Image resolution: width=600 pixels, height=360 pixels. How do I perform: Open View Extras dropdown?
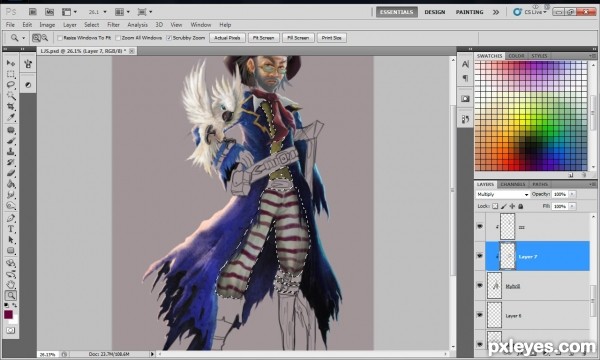point(69,12)
